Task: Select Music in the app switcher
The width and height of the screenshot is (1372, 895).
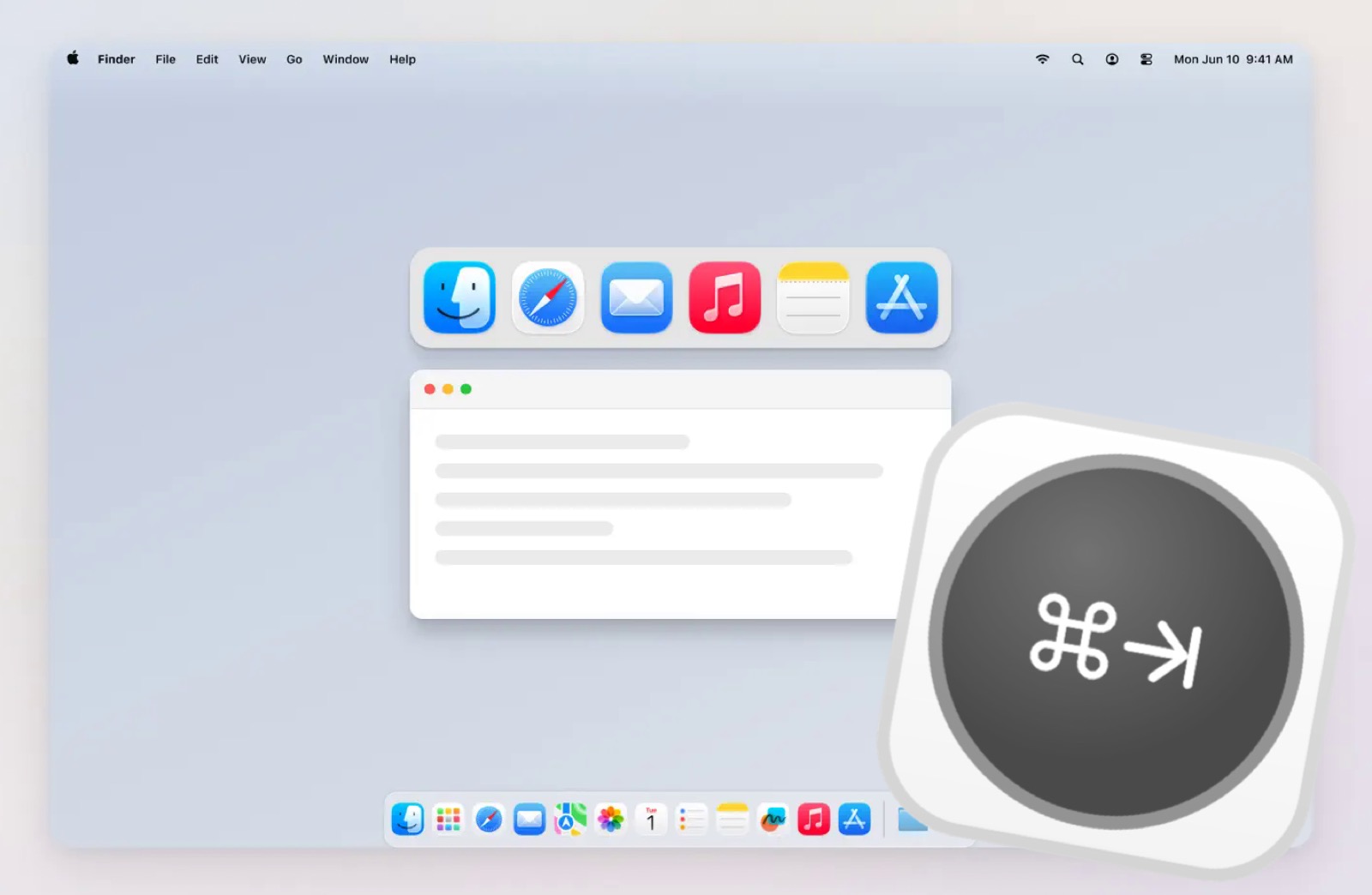Action: tap(725, 297)
